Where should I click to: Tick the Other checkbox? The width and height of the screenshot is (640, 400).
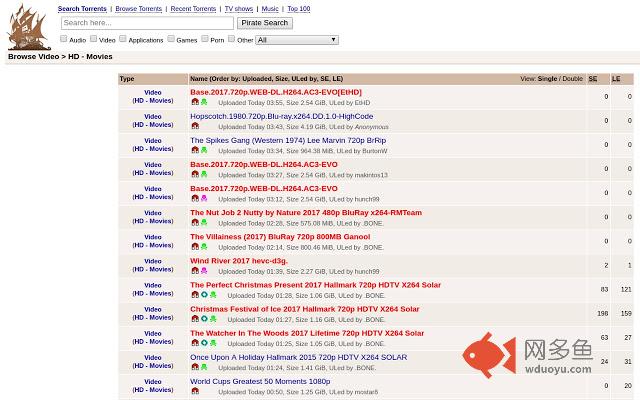[x=231, y=39]
